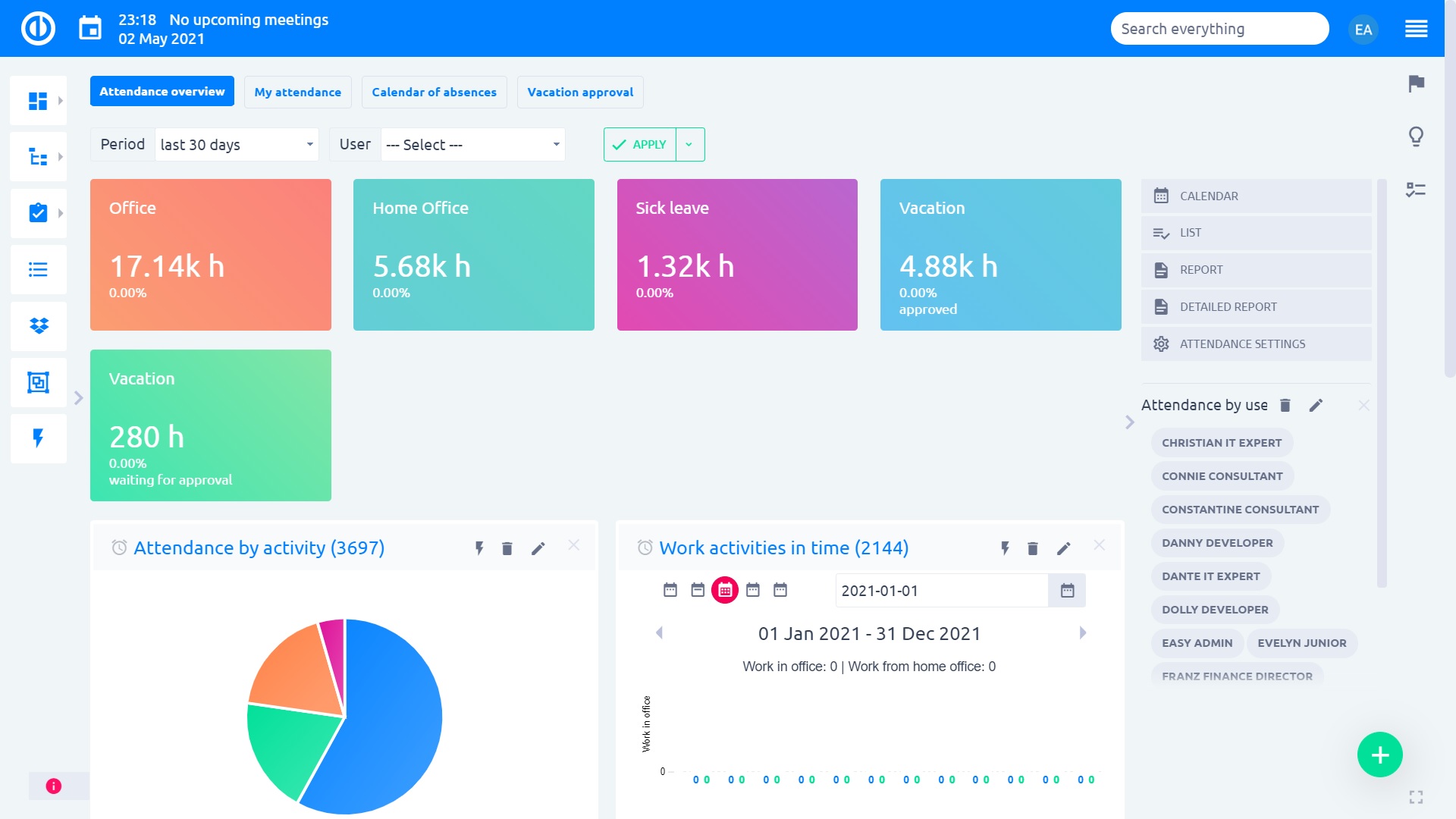Open the Period dropdown showing last 30 days
The width and height of the screenshot is (1456, 819).
tap(237, 144)
